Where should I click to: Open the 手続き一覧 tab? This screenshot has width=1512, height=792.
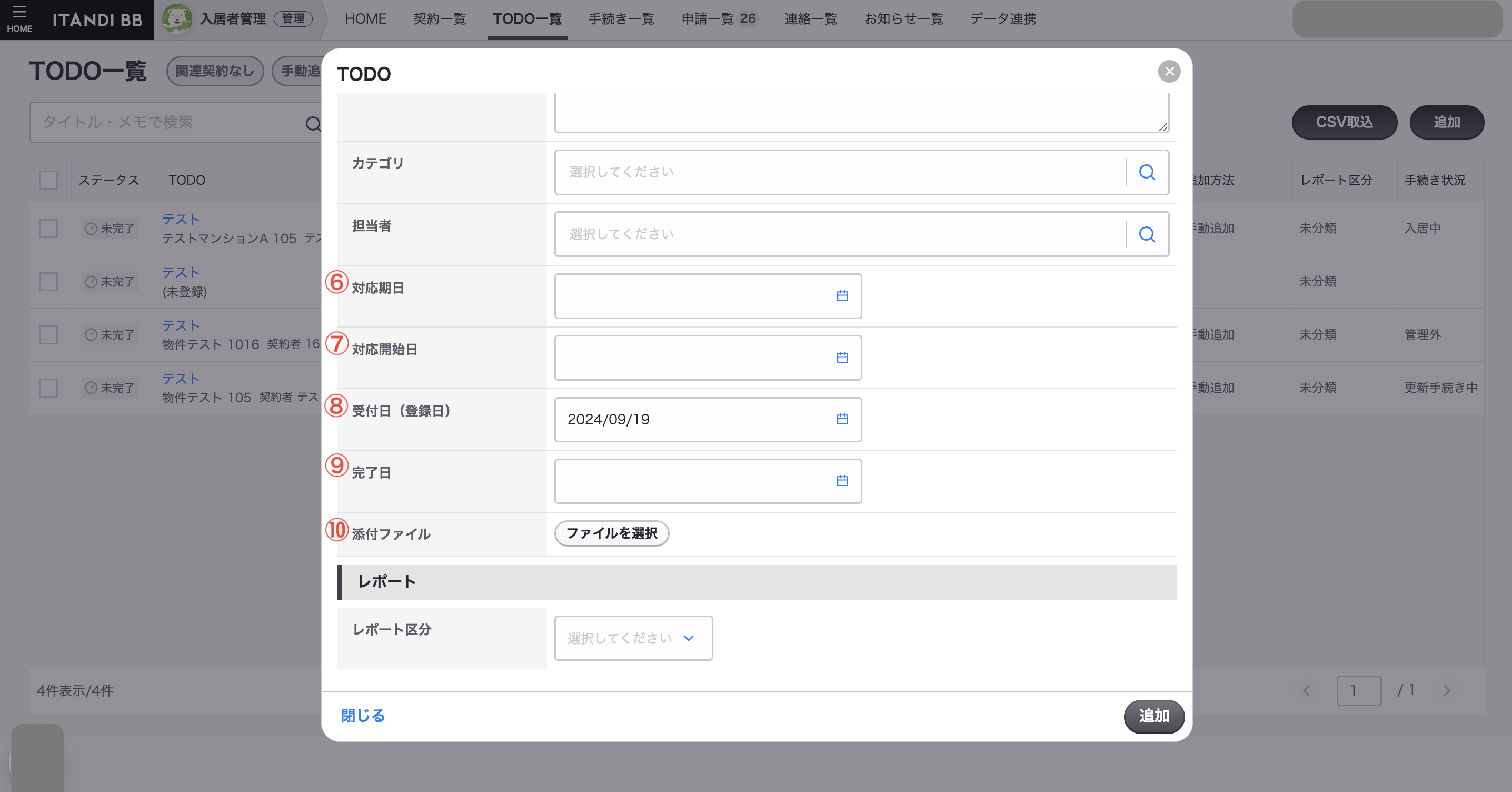622,19
